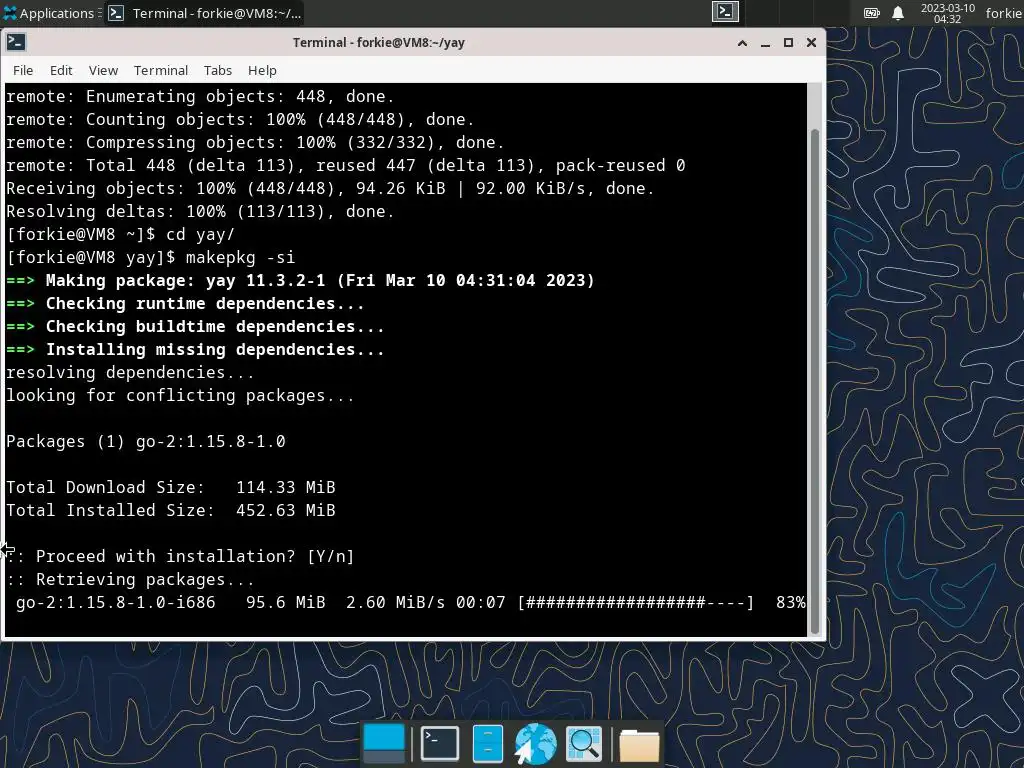This screenshot has height=768, width=1024.
Task: Open Application Finder magnifier icon in dock
Action: 583,743
